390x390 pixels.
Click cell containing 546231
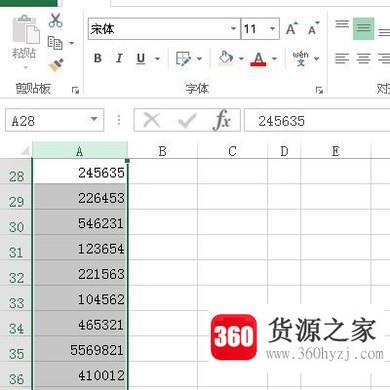pyautogui.click(x=80, y=223)
